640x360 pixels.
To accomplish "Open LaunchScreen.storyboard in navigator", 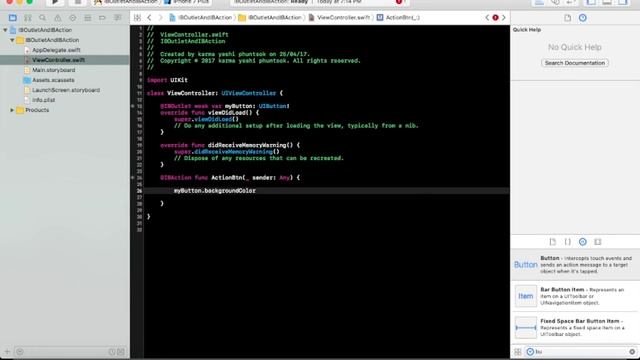I will (66, 90).
